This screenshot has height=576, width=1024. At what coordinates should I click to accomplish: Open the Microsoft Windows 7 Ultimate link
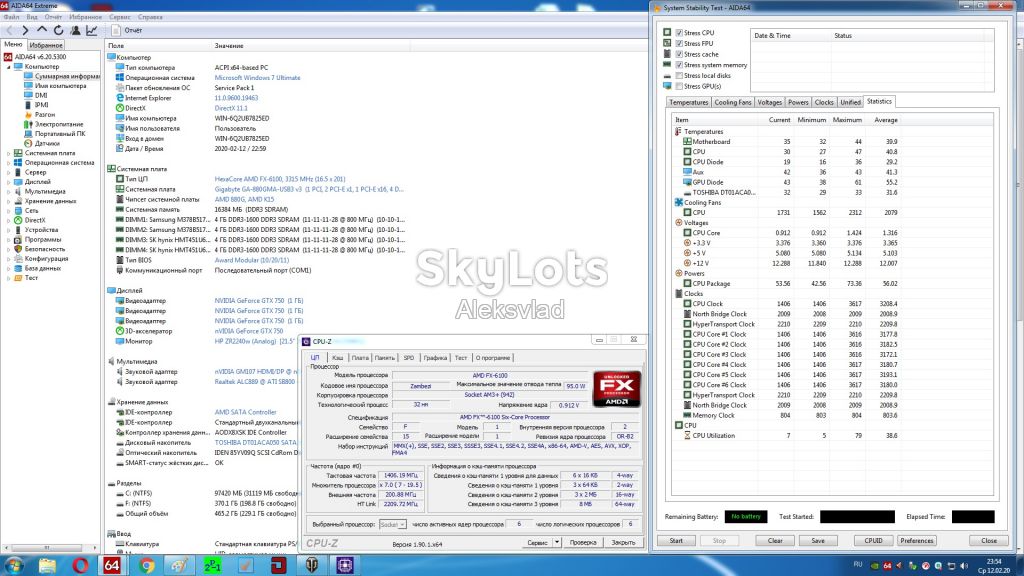[257, 78]
